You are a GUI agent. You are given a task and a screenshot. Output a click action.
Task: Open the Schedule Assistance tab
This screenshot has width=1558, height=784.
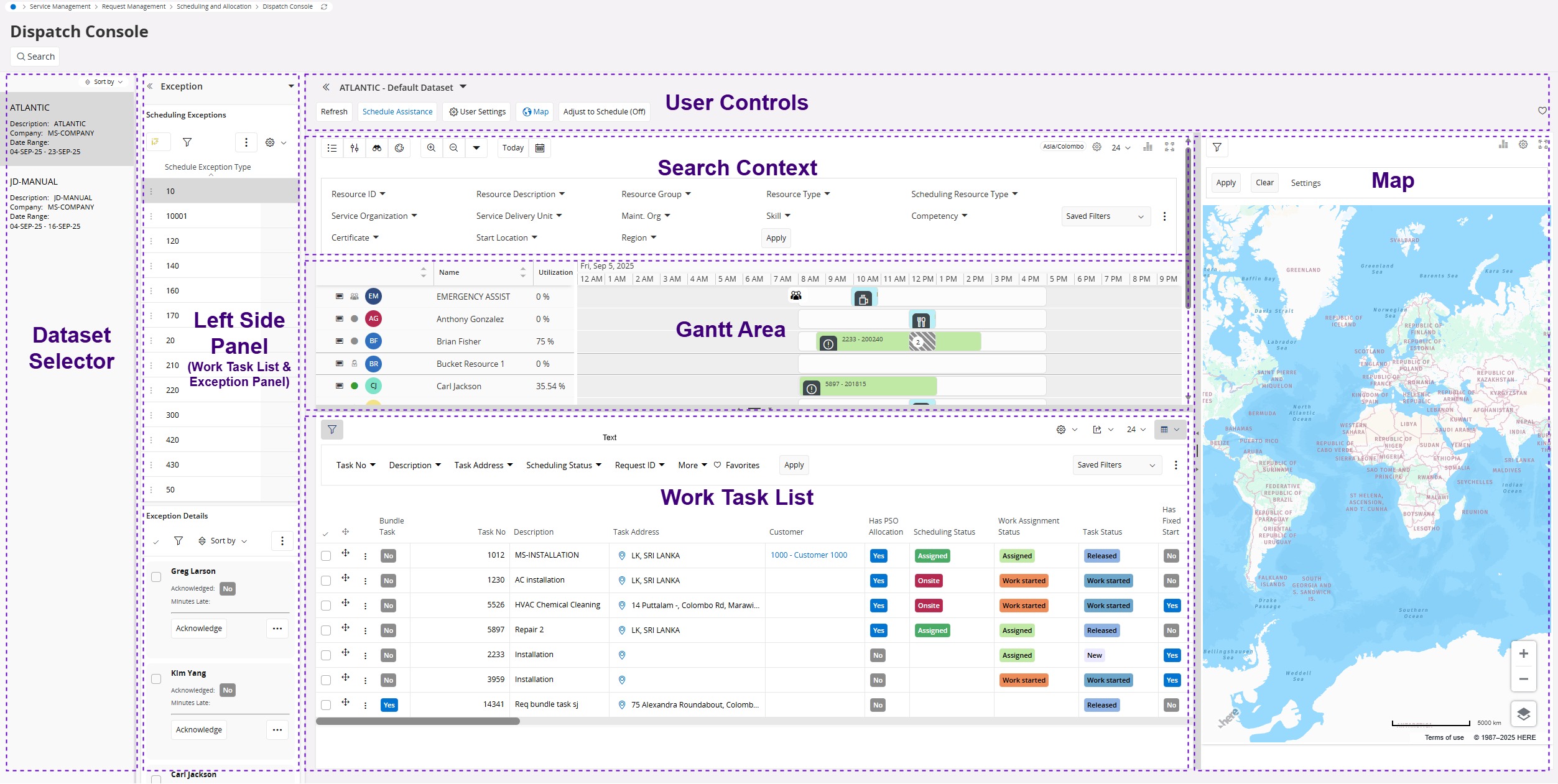click(397, 112)
